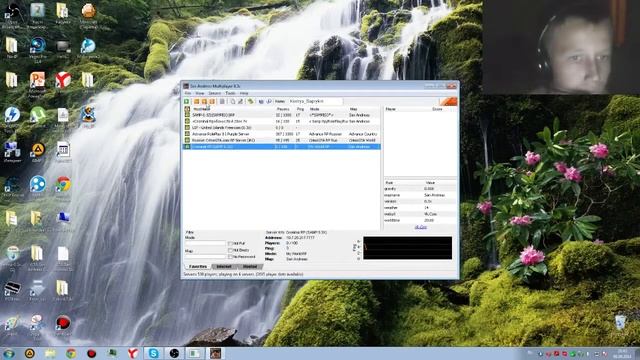
Task: Open the Windows Start menu
Action: [x=9, y=353]
